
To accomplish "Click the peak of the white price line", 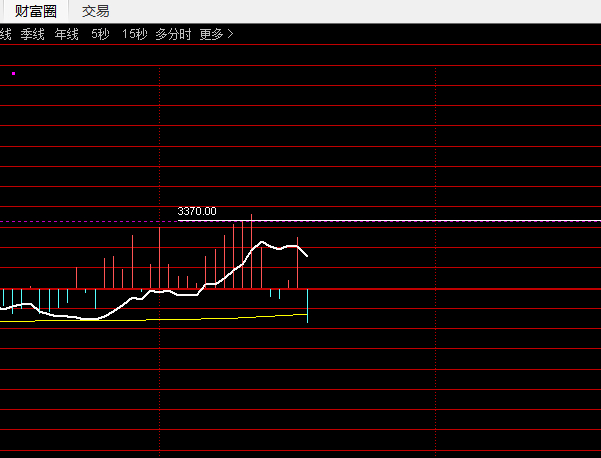I will coord(262,242).
